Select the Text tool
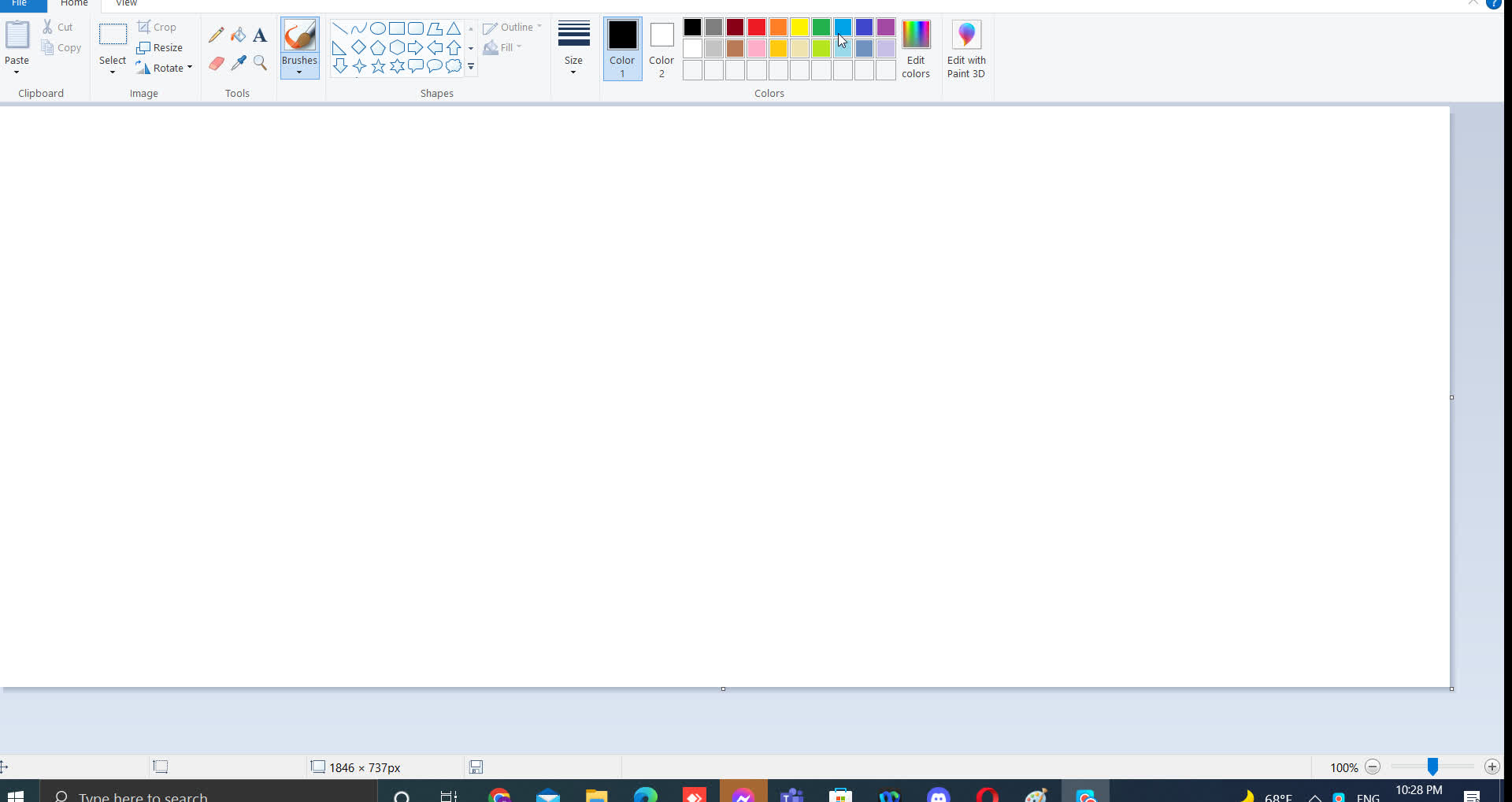1512x802 pixels. (260, 35)
